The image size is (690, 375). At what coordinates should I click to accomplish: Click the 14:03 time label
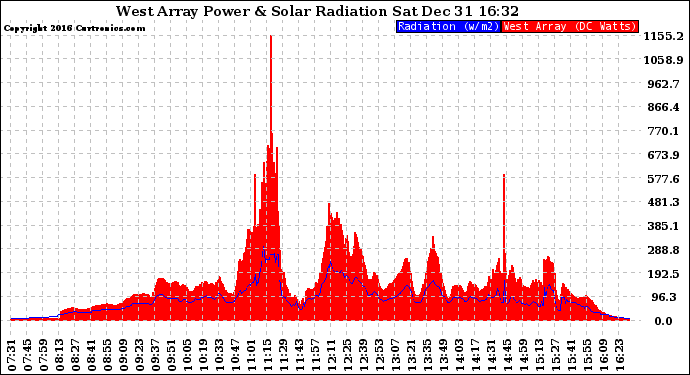[459, 355]
